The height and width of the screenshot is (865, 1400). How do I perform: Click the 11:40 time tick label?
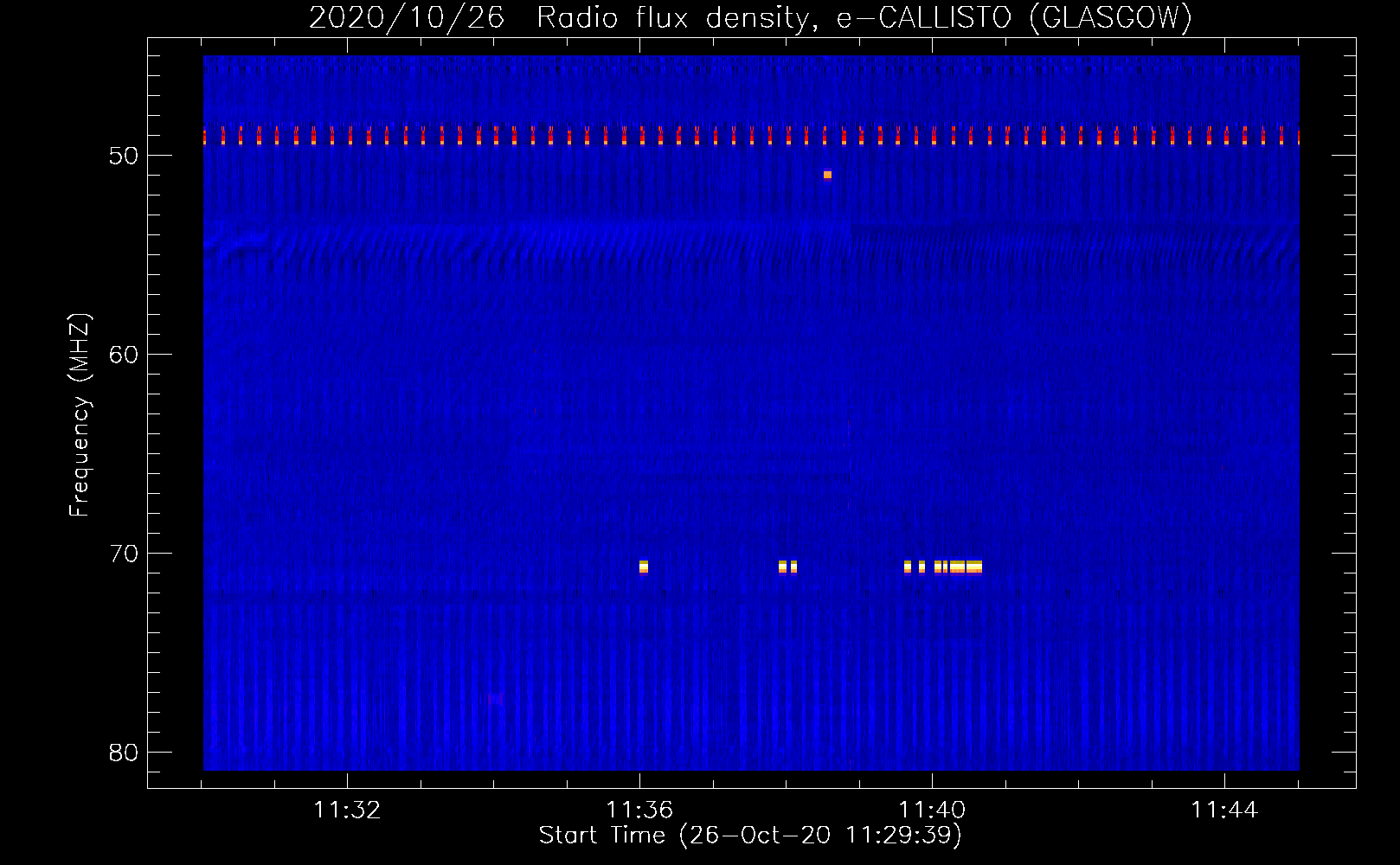click(932, 810)
